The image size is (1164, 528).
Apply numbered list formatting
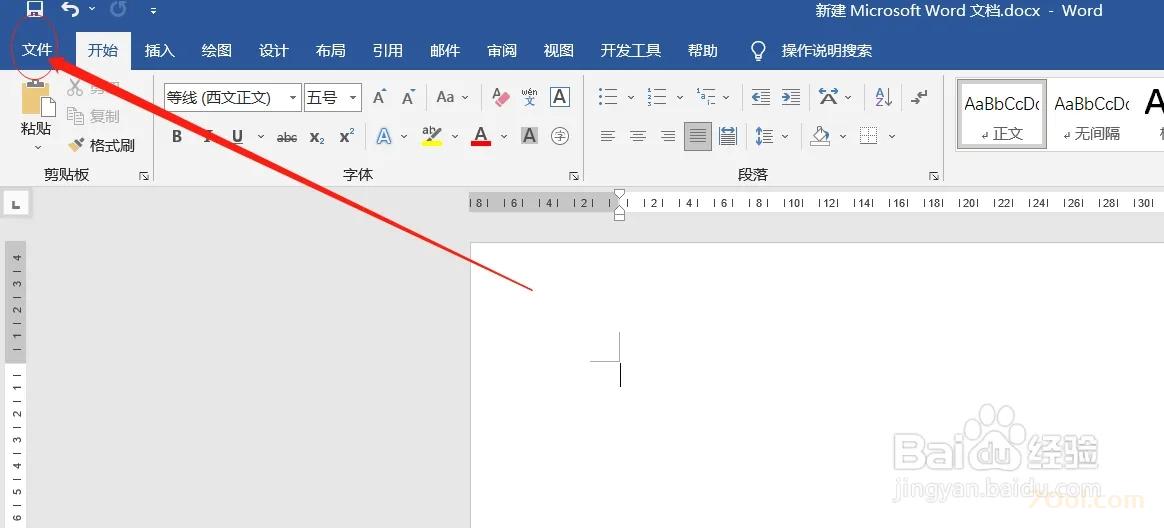coord(656,97)
